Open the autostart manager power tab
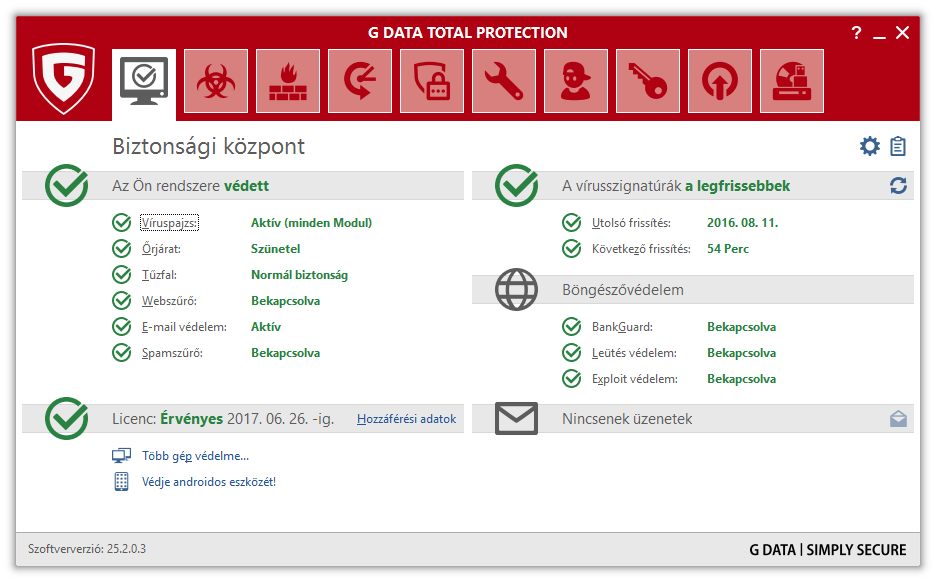Viewport: 936px width, 582px height. tap(720, 81)
